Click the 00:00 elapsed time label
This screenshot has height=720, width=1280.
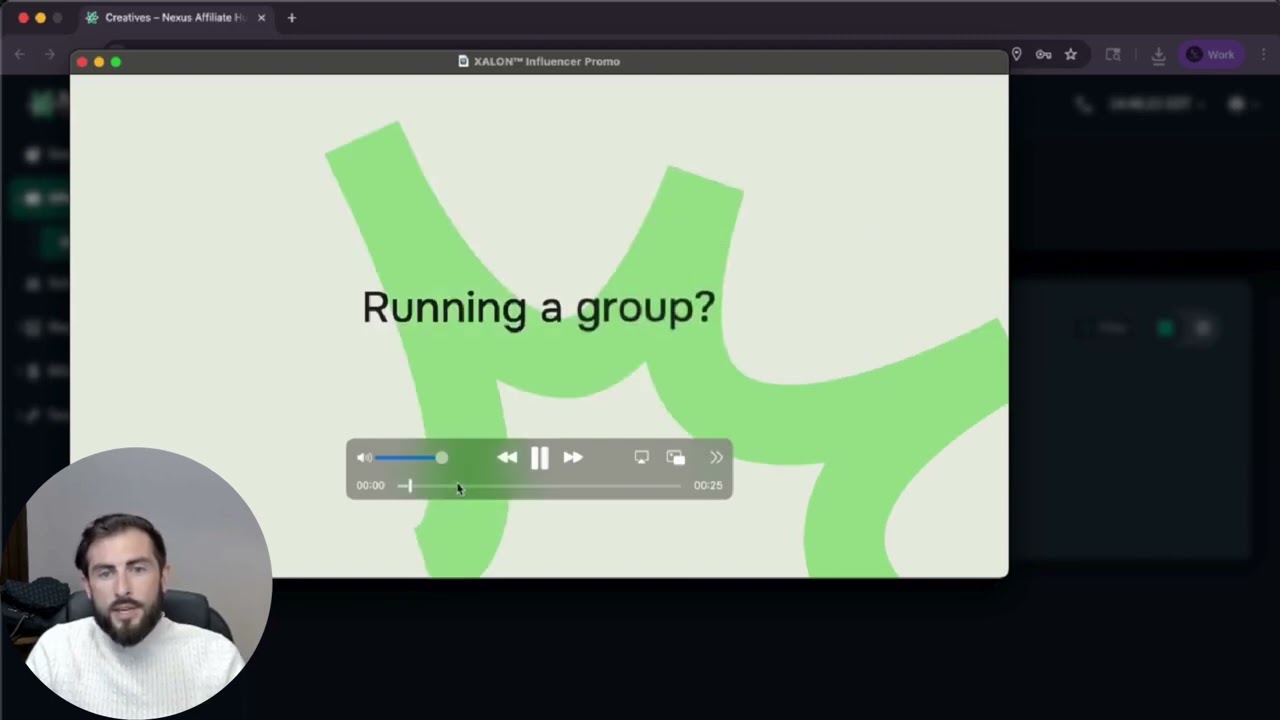click(x=370, y=486)
